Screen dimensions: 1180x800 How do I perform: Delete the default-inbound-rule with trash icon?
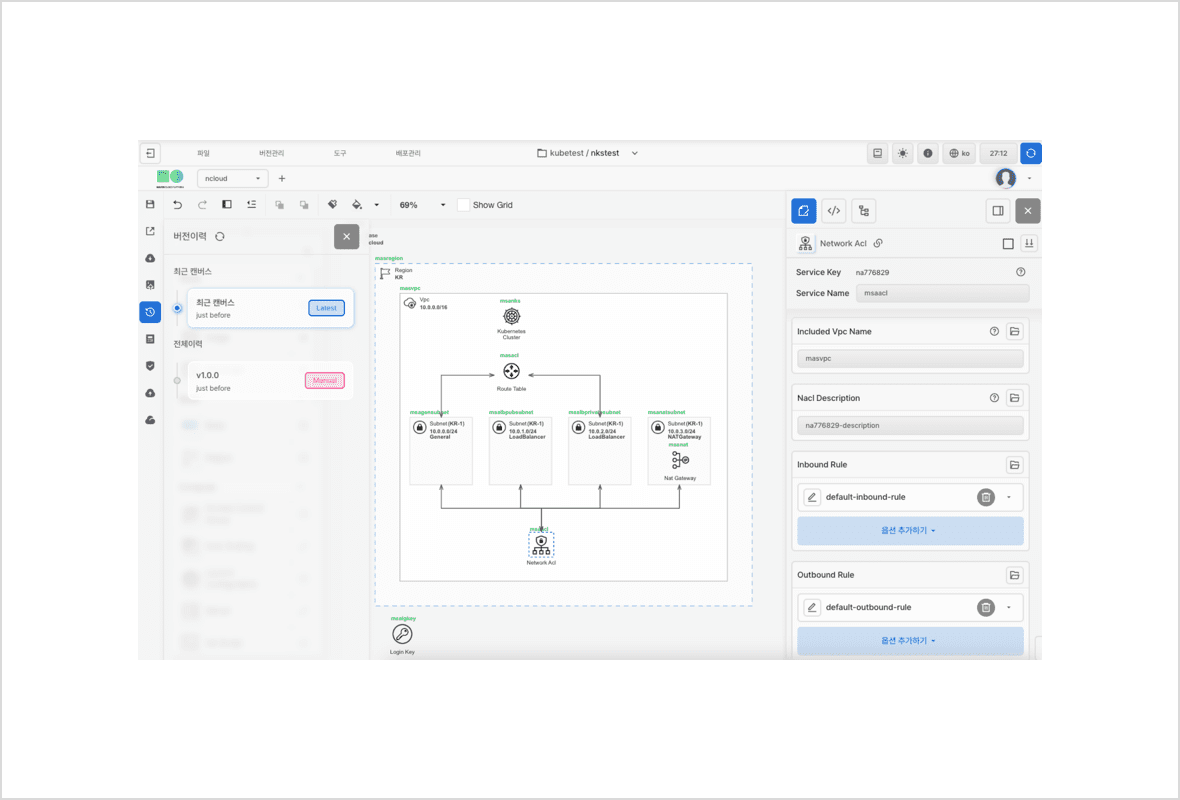(985, 497)
